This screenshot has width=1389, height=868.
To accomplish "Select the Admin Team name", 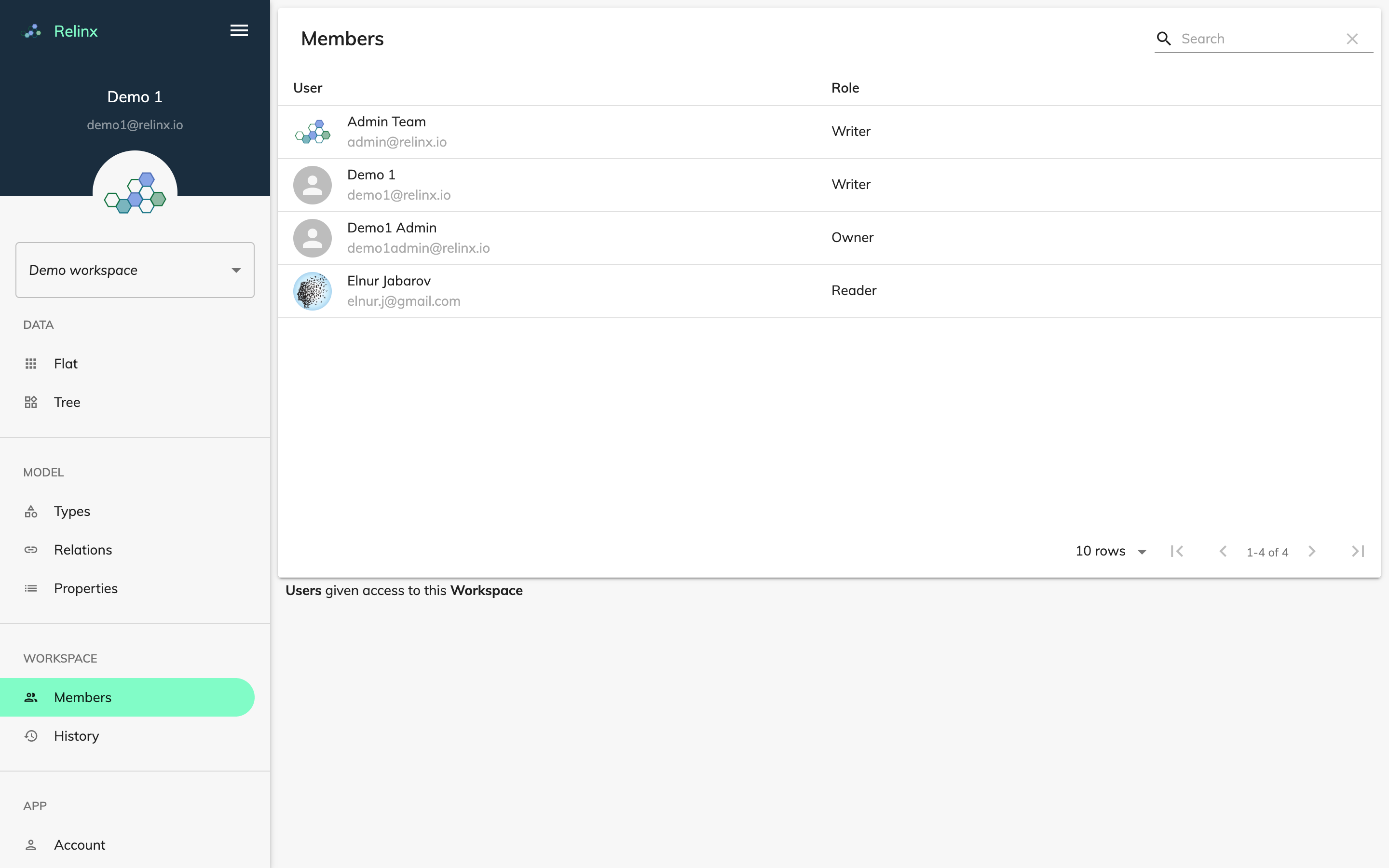I will [386, 122].
